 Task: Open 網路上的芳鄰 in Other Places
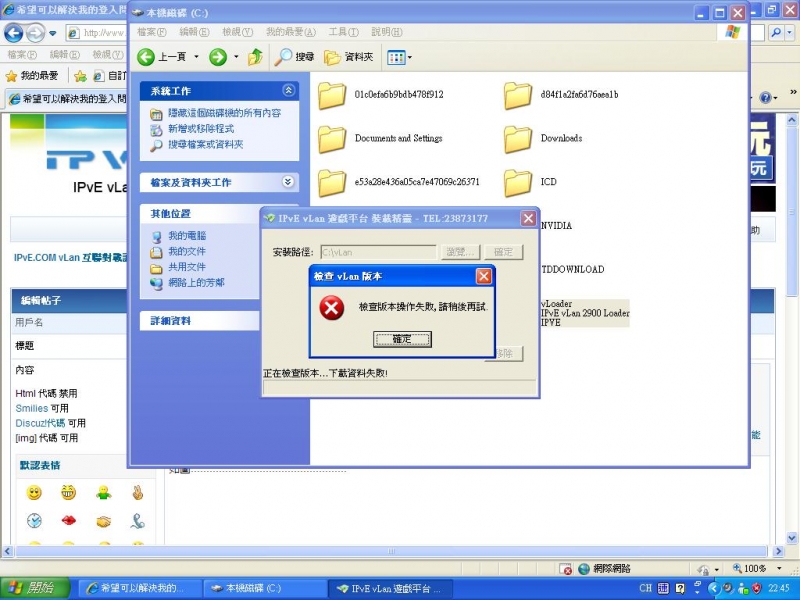[196, 283]
